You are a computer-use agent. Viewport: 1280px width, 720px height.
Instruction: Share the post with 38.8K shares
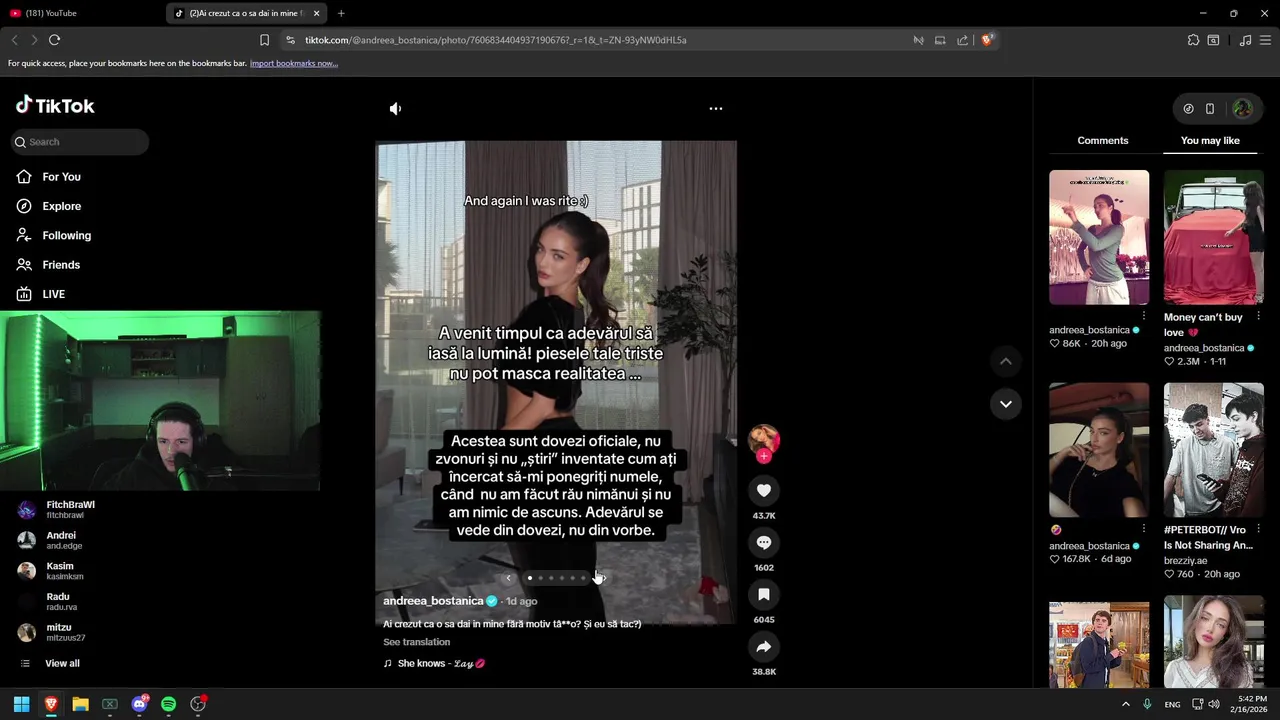(764, 646)
